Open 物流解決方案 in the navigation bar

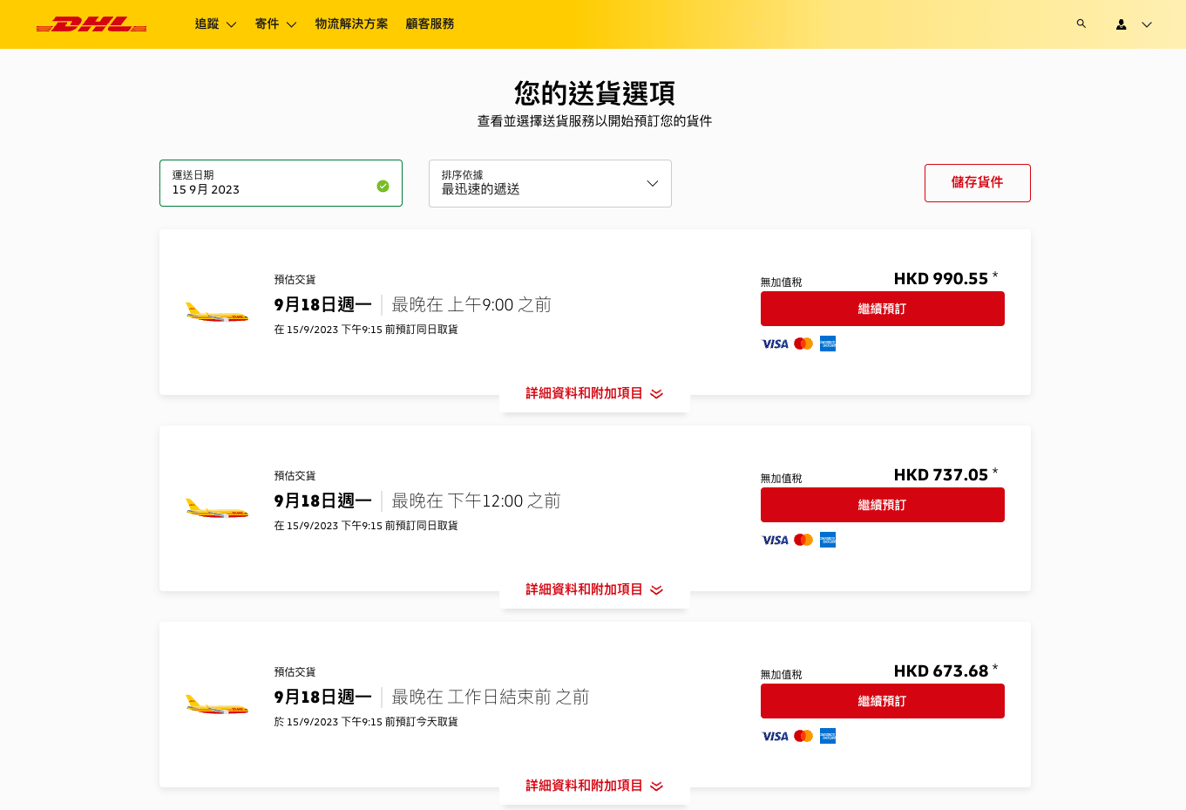point(351,24)
